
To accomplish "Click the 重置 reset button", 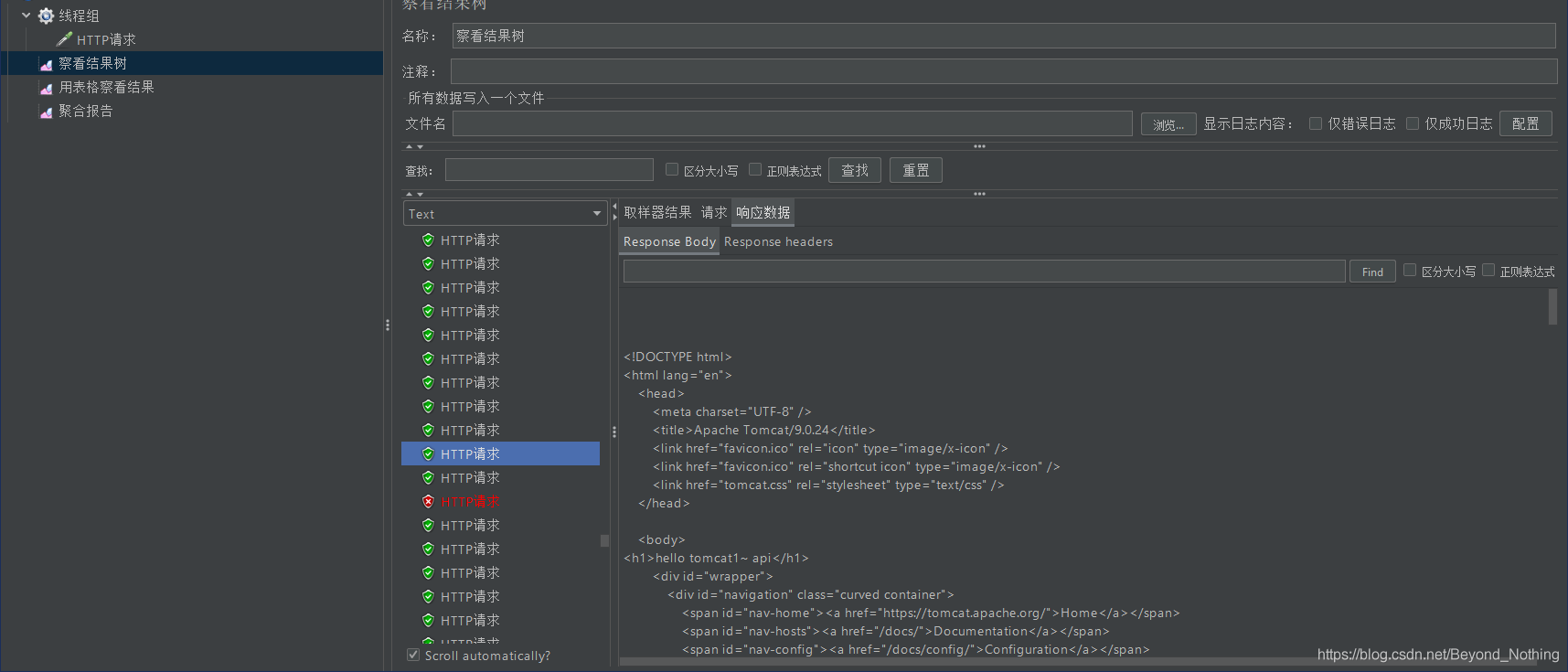I will (916, 170).
